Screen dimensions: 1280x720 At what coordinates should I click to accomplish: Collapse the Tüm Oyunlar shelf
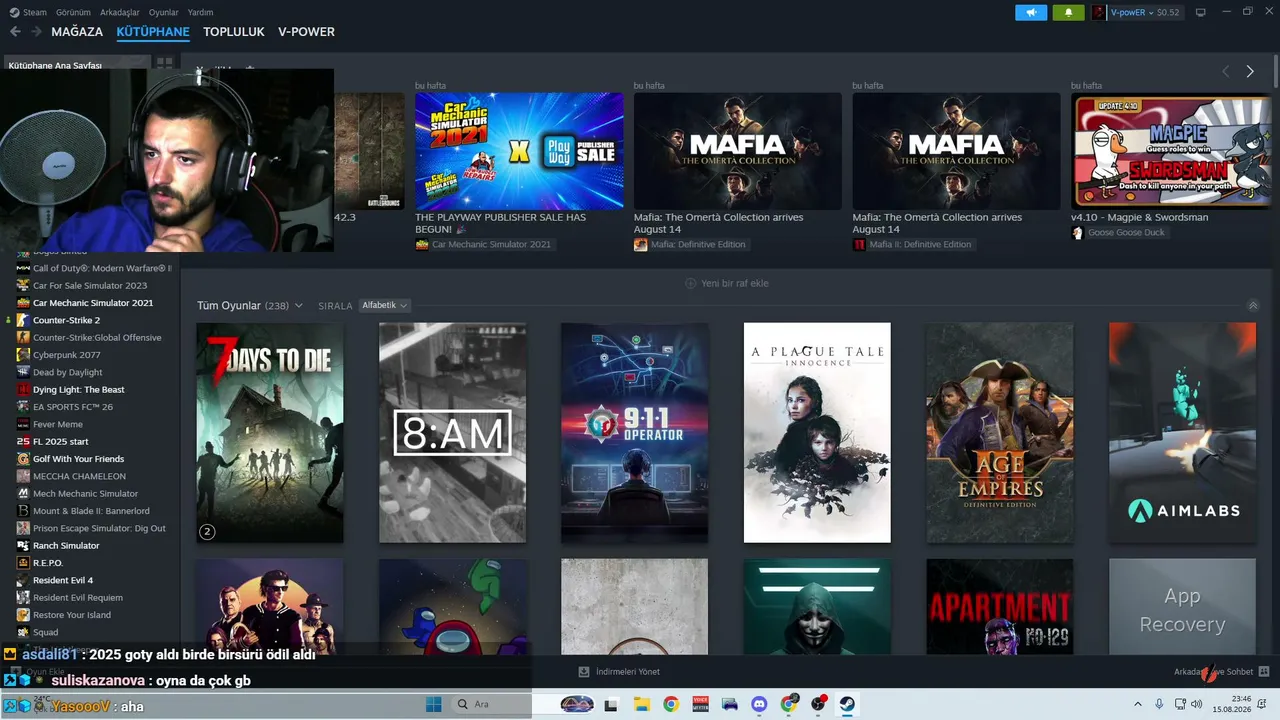click(1254, 306)
